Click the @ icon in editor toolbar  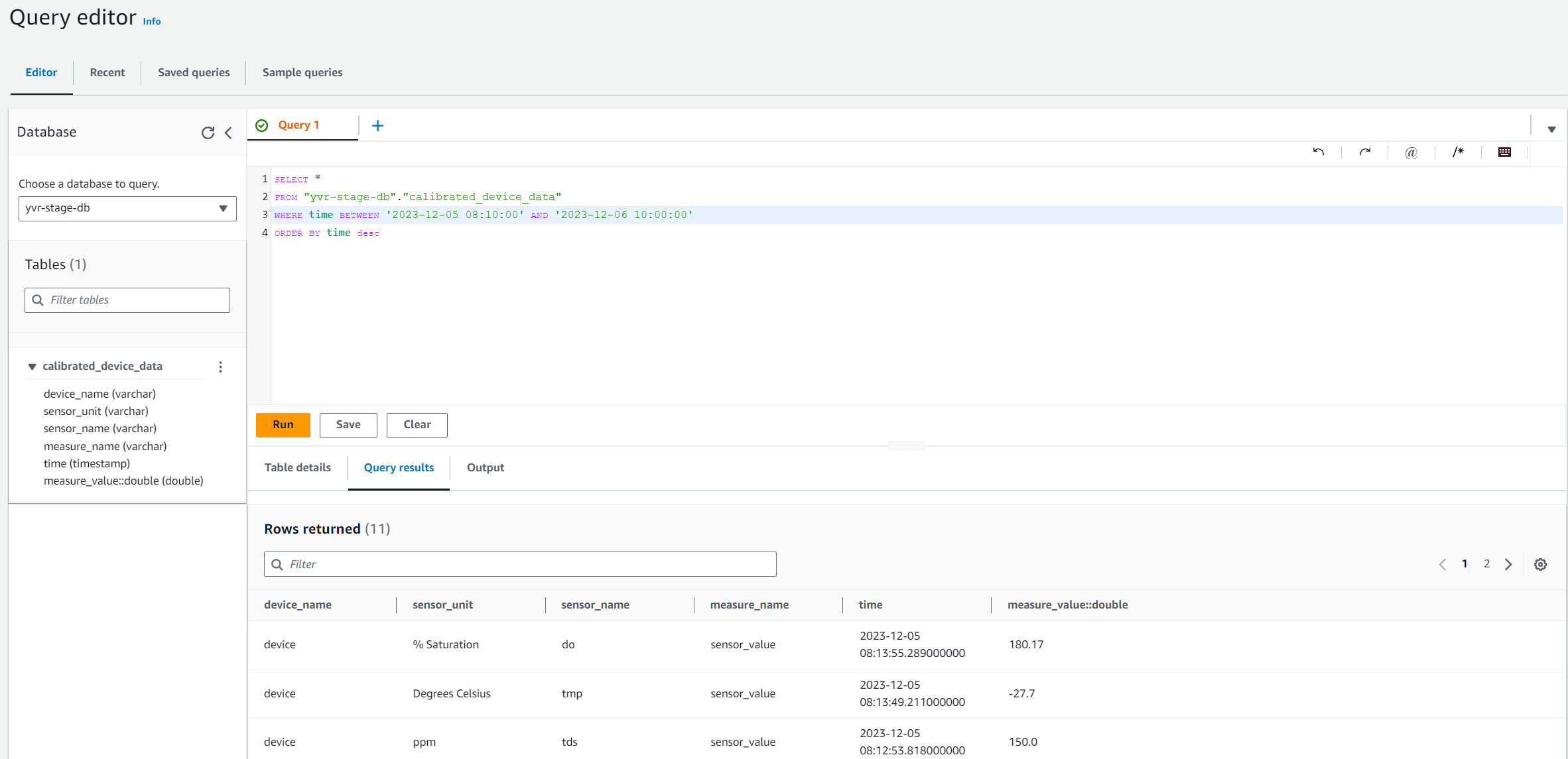(x=1411, y=152)
